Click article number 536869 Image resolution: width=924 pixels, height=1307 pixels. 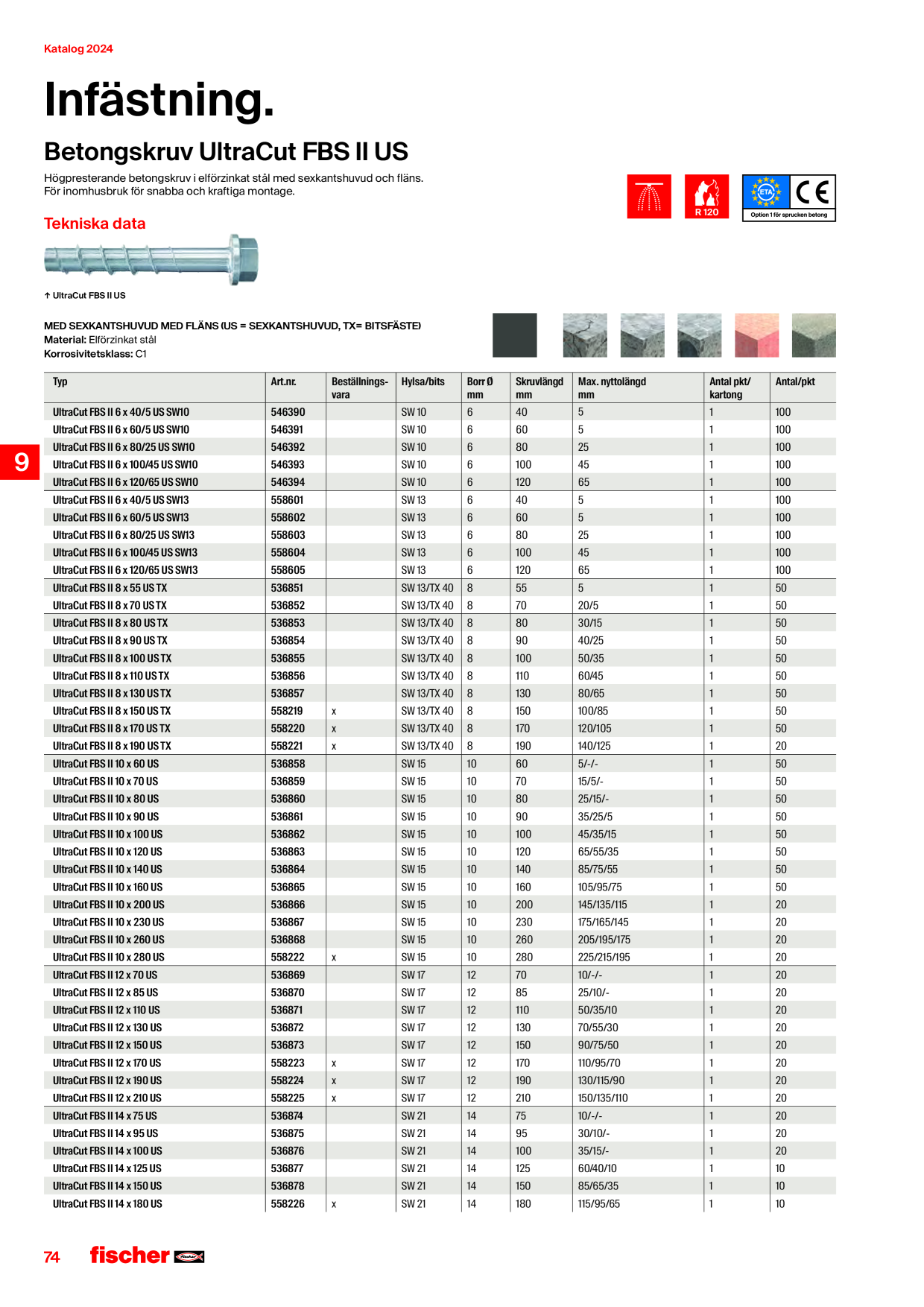(288, 975)
